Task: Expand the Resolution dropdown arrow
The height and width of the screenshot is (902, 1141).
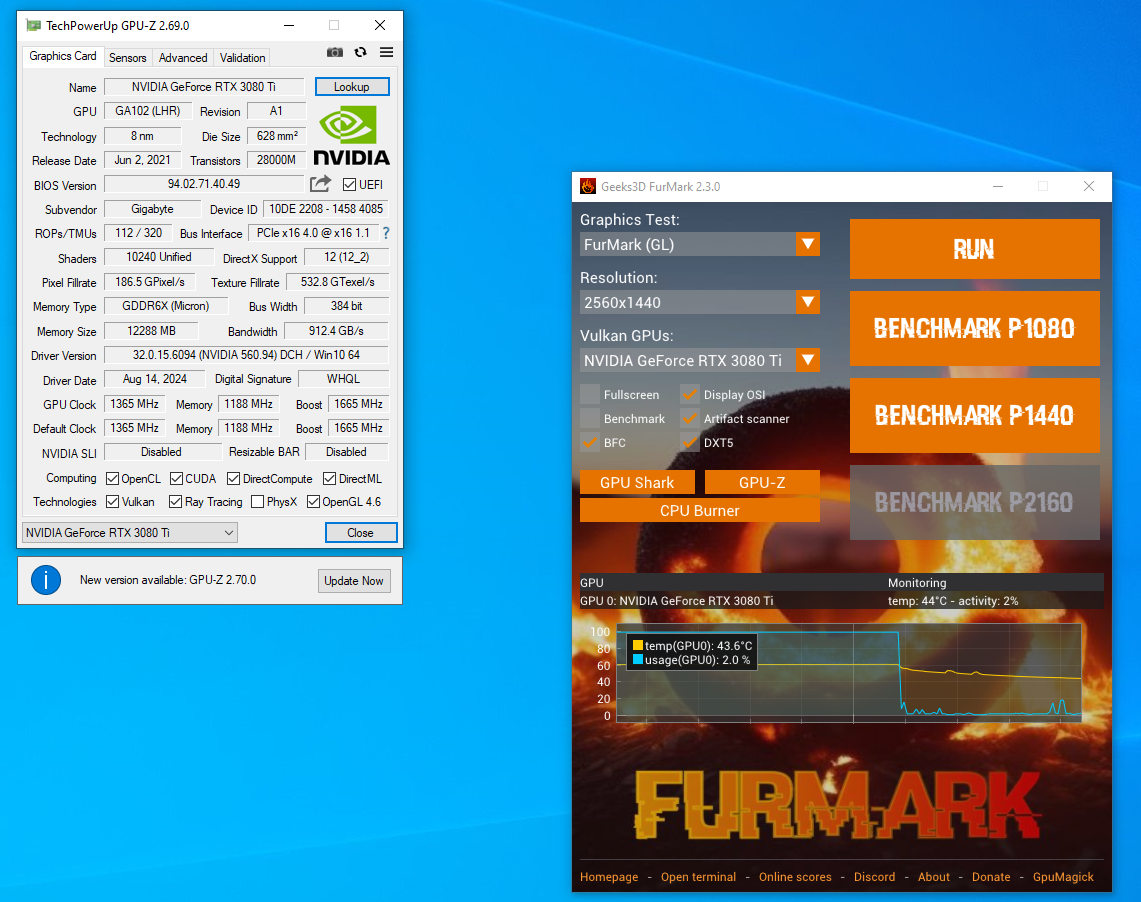Action: pos(808,302)
